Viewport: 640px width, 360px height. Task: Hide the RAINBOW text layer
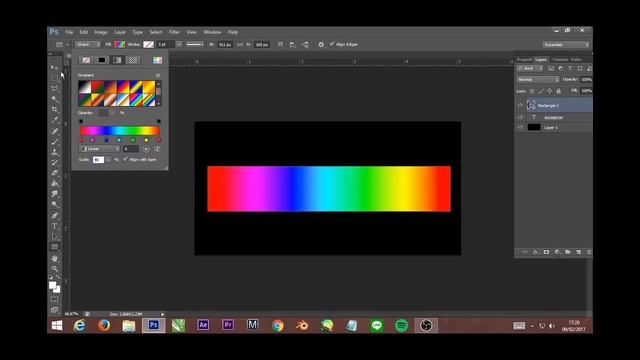[520, 118]
